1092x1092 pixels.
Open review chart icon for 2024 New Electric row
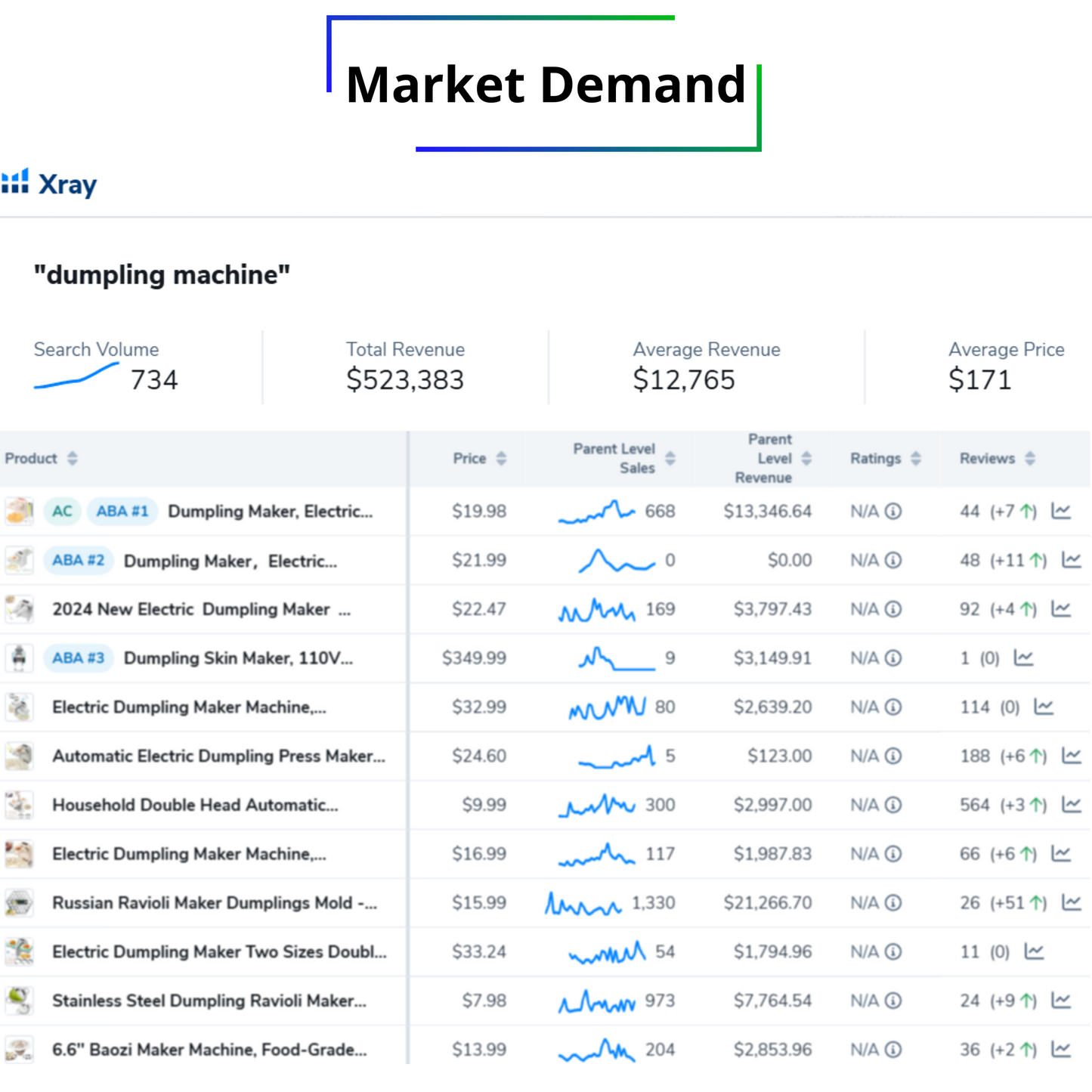click(x=1061, y=609)
